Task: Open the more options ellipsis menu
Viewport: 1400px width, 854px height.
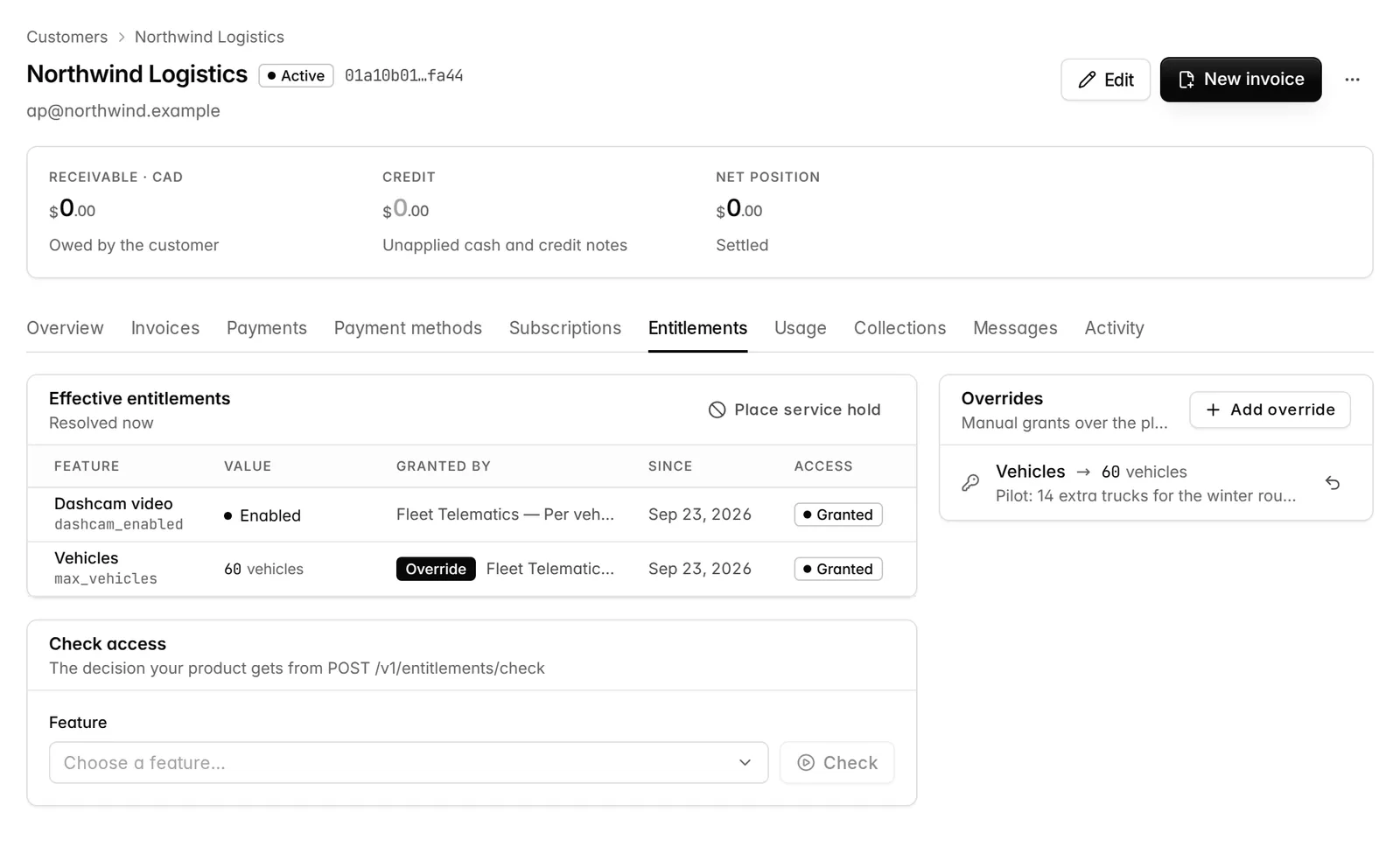Action: pyautogui.click(x=1352, y=80)
